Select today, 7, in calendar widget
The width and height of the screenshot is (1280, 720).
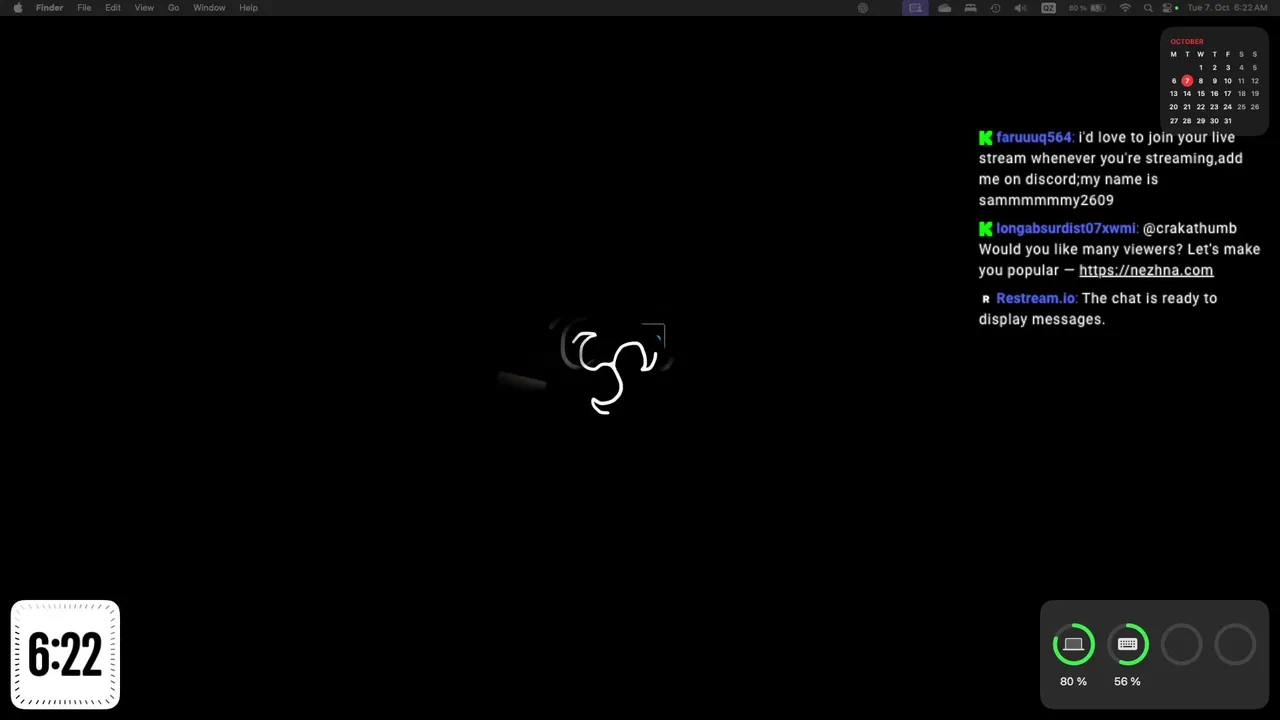pos(1187,81)
